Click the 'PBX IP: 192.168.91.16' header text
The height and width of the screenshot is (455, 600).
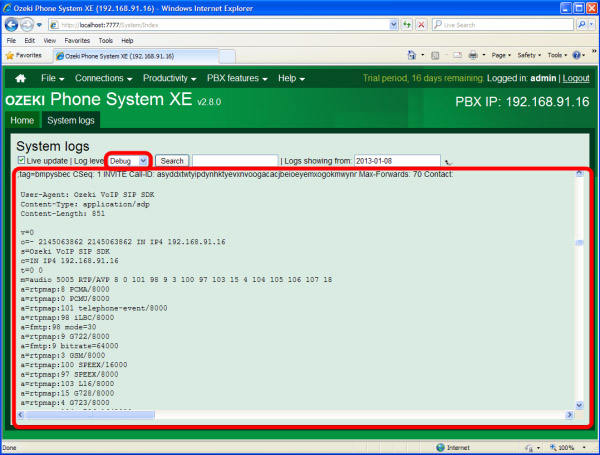[x=522, y=102]
